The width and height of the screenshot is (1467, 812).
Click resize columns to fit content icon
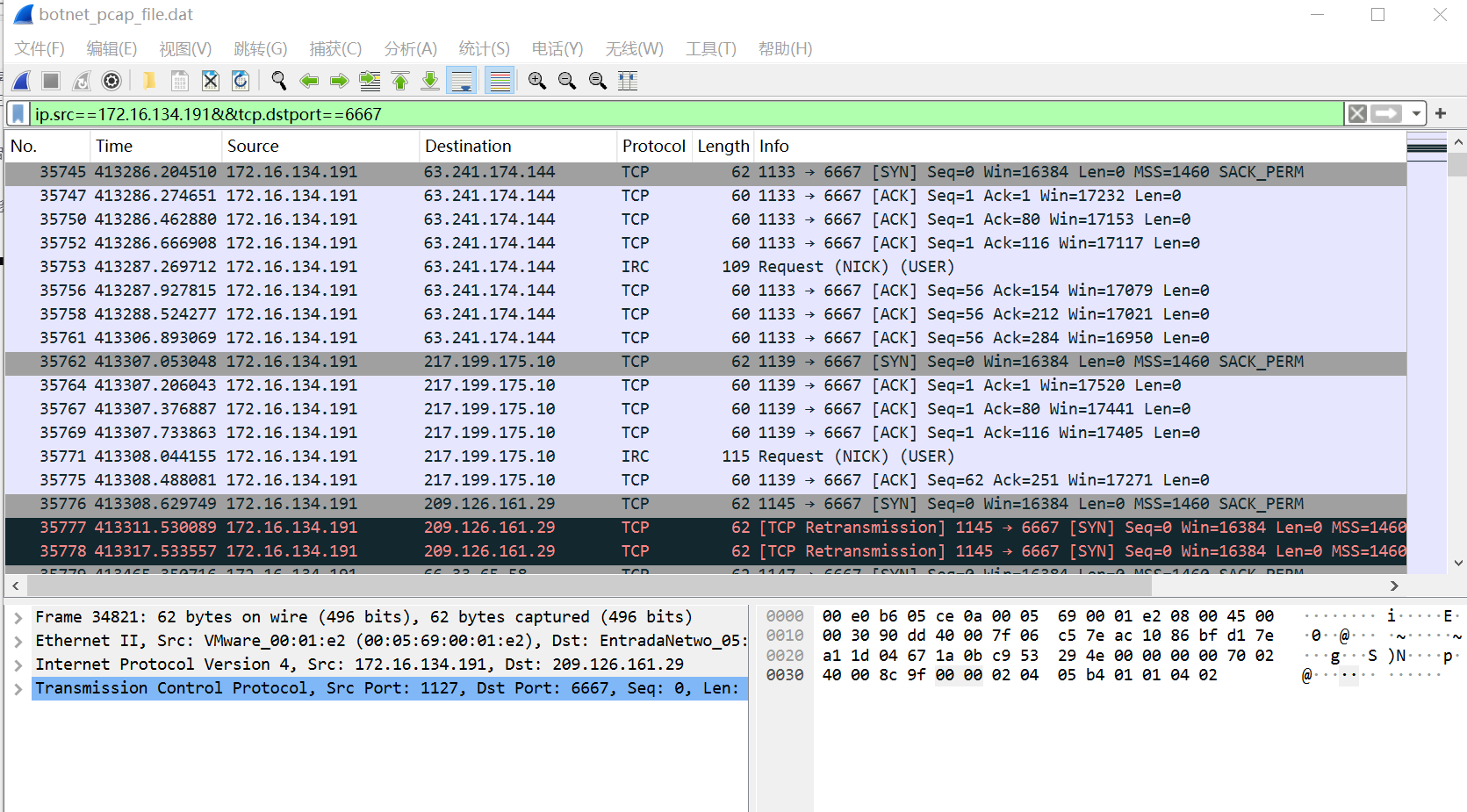(628, 81)
